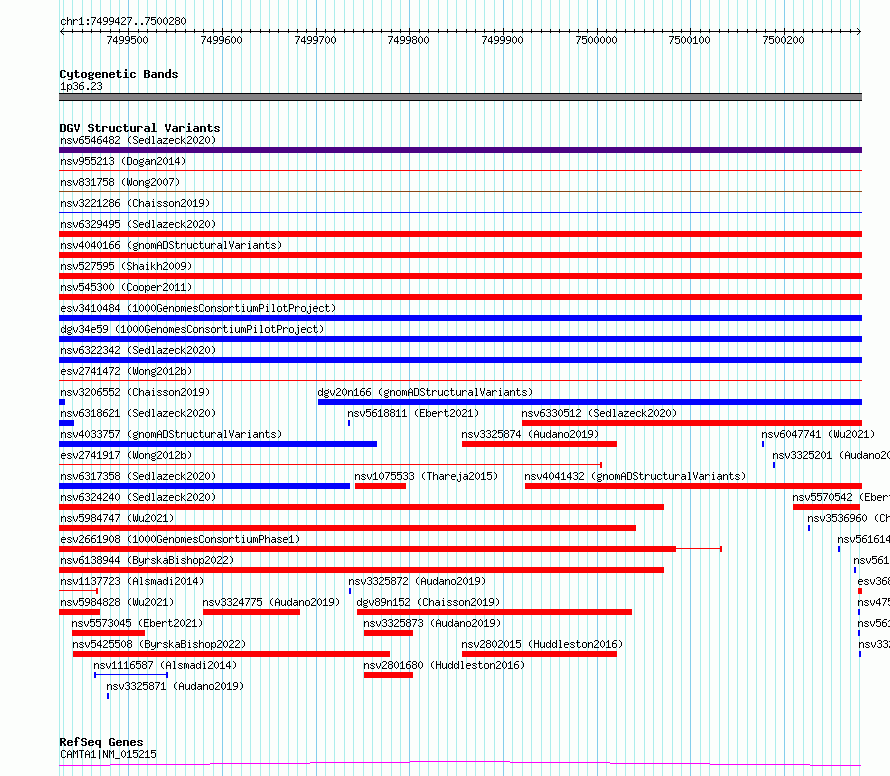
Task: Open the nsv831758 (Wong2007) variant
Action: point(120,182)
